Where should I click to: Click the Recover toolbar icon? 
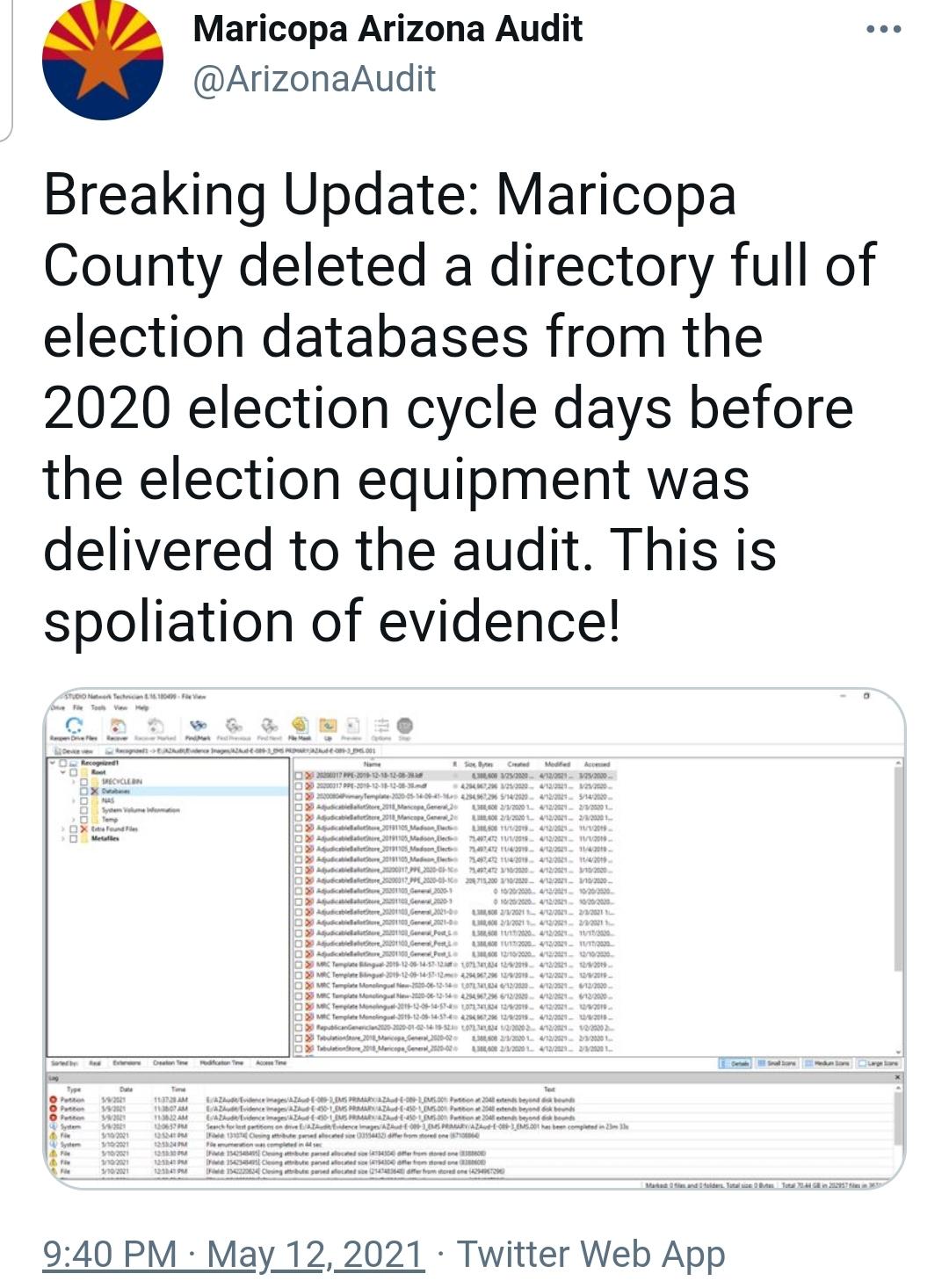click(117, 726)
